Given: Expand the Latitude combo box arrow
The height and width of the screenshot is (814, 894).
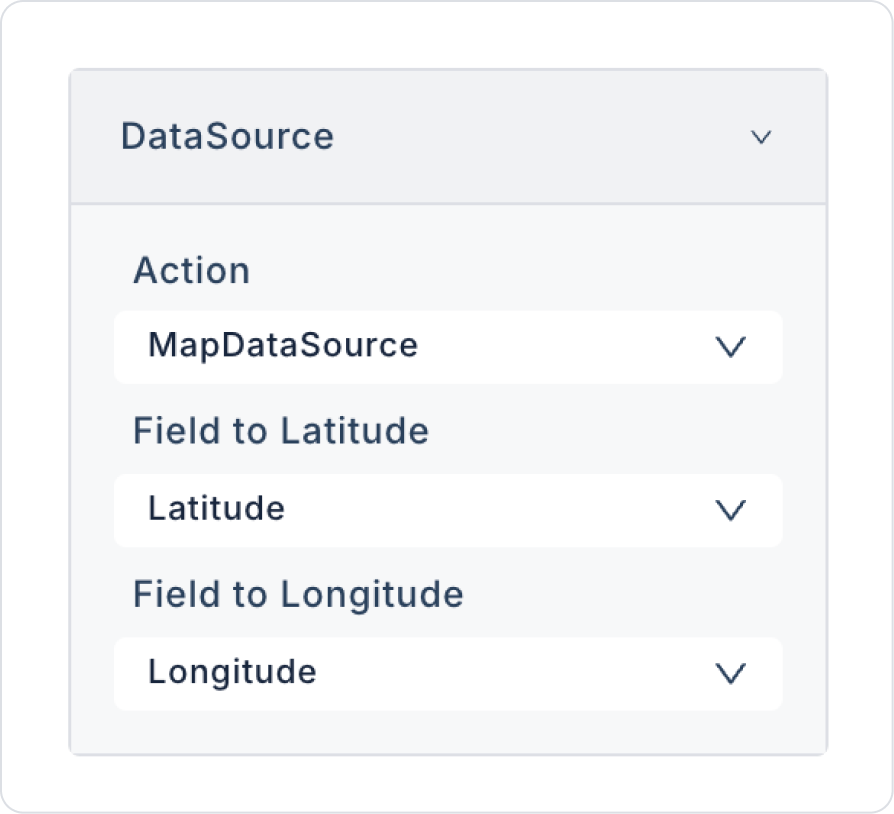Looking at the screenshot, I should click(x=732, y=510).
